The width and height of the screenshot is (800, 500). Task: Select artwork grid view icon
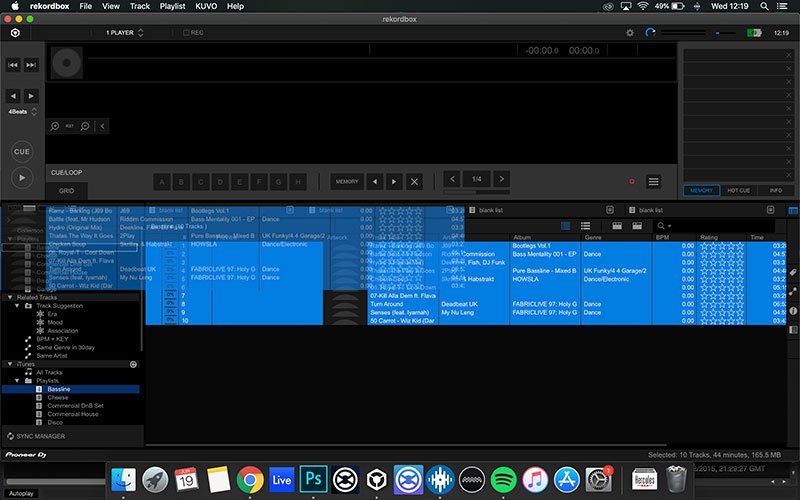[x=565, y=226]
